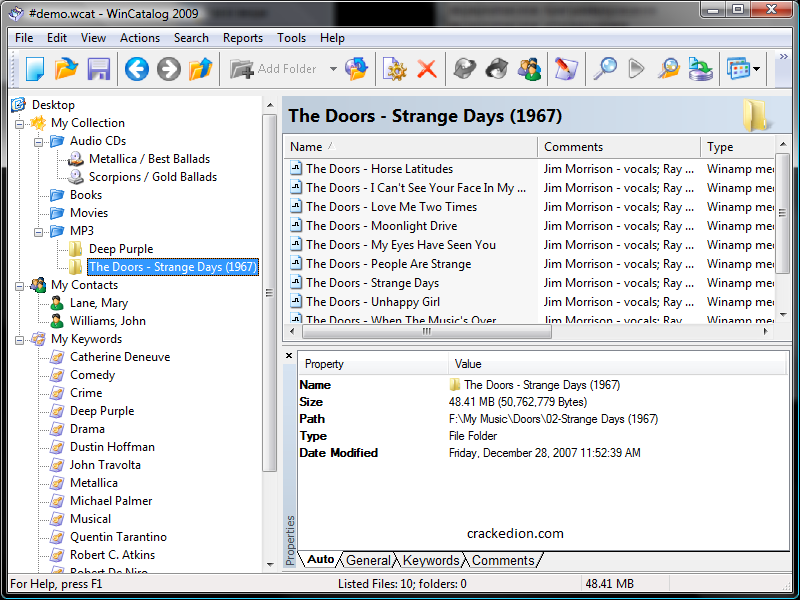The image size is (800, 600).
Task: Click the path value "F:\My Music\Doors\02-Strange Days (1967)"
Action: point(554,419)
